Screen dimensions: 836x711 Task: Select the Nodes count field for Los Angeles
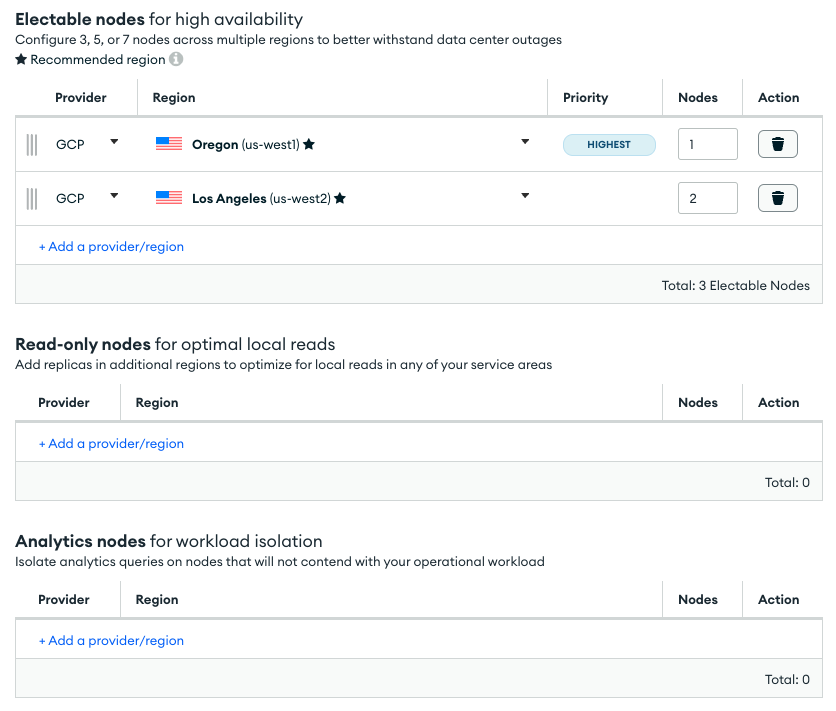[707, 198]
